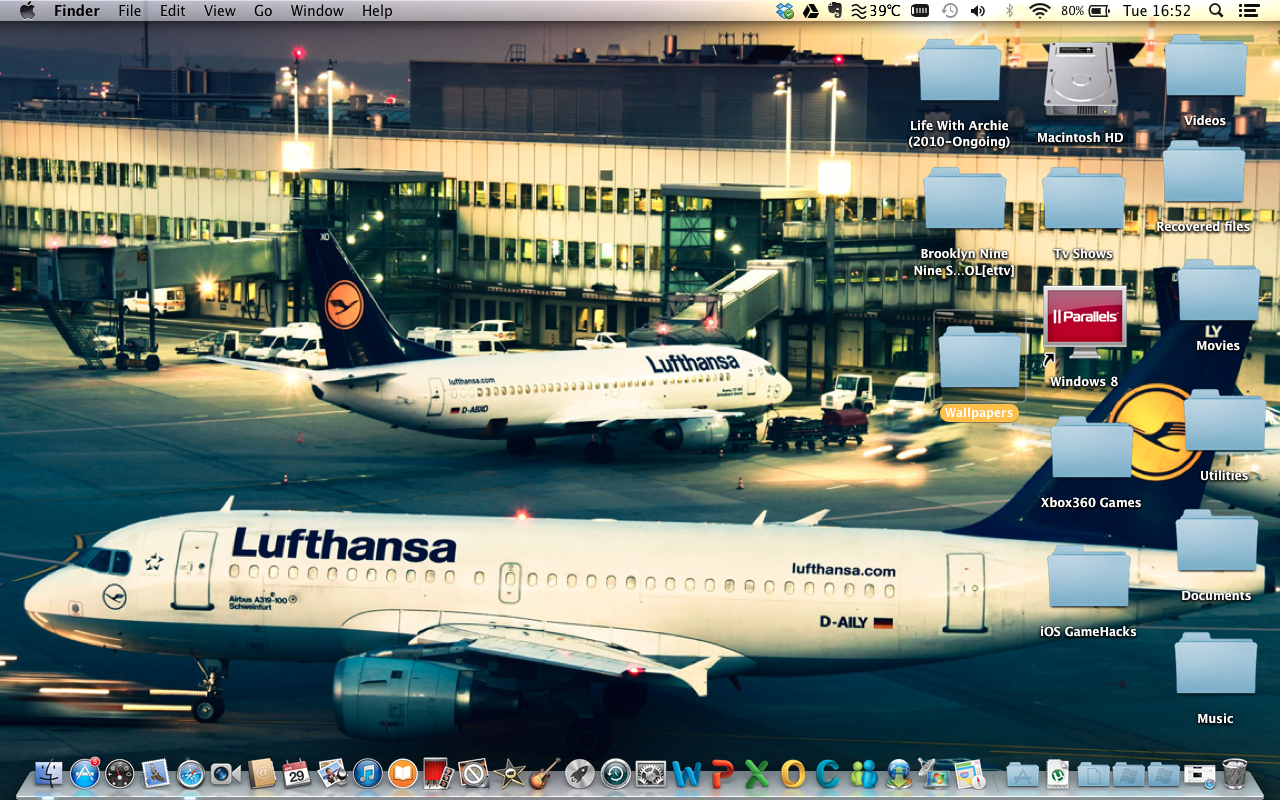Select the Life With Archie folder
Image resolution: width=1280 pixels, height=800 pixels.
[x=959, y=72]
